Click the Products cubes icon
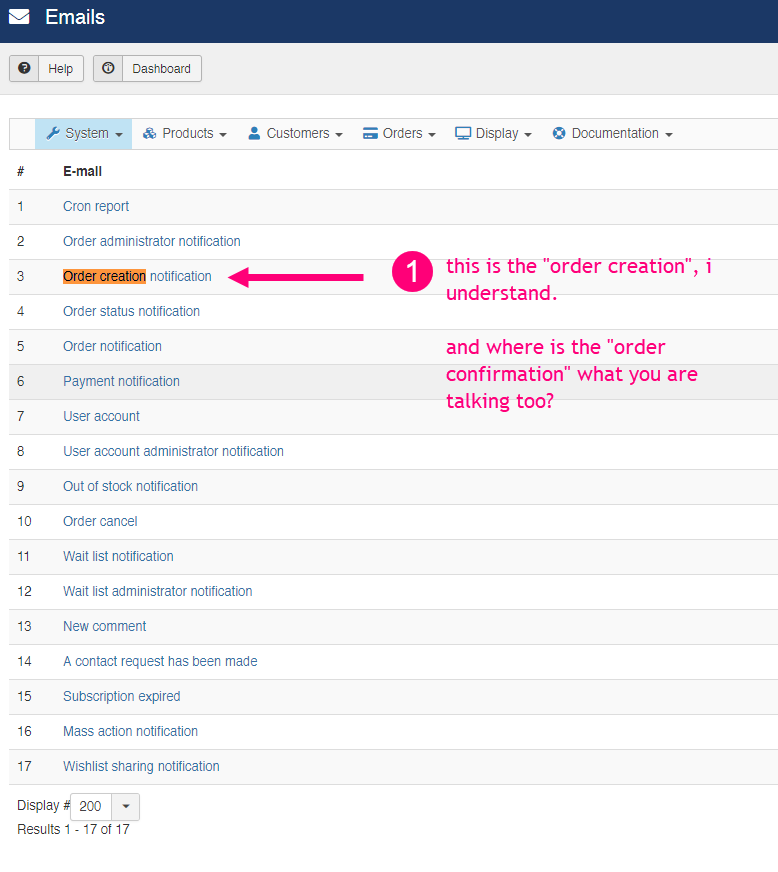 [150, 133]
